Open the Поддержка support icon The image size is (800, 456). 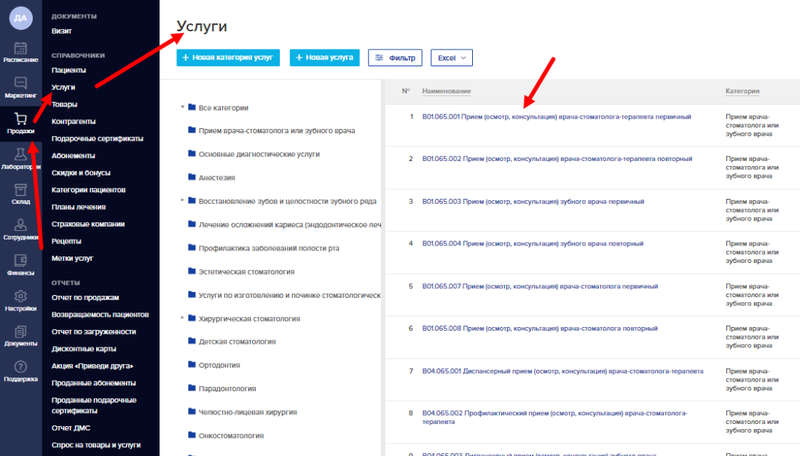point(21,372)
